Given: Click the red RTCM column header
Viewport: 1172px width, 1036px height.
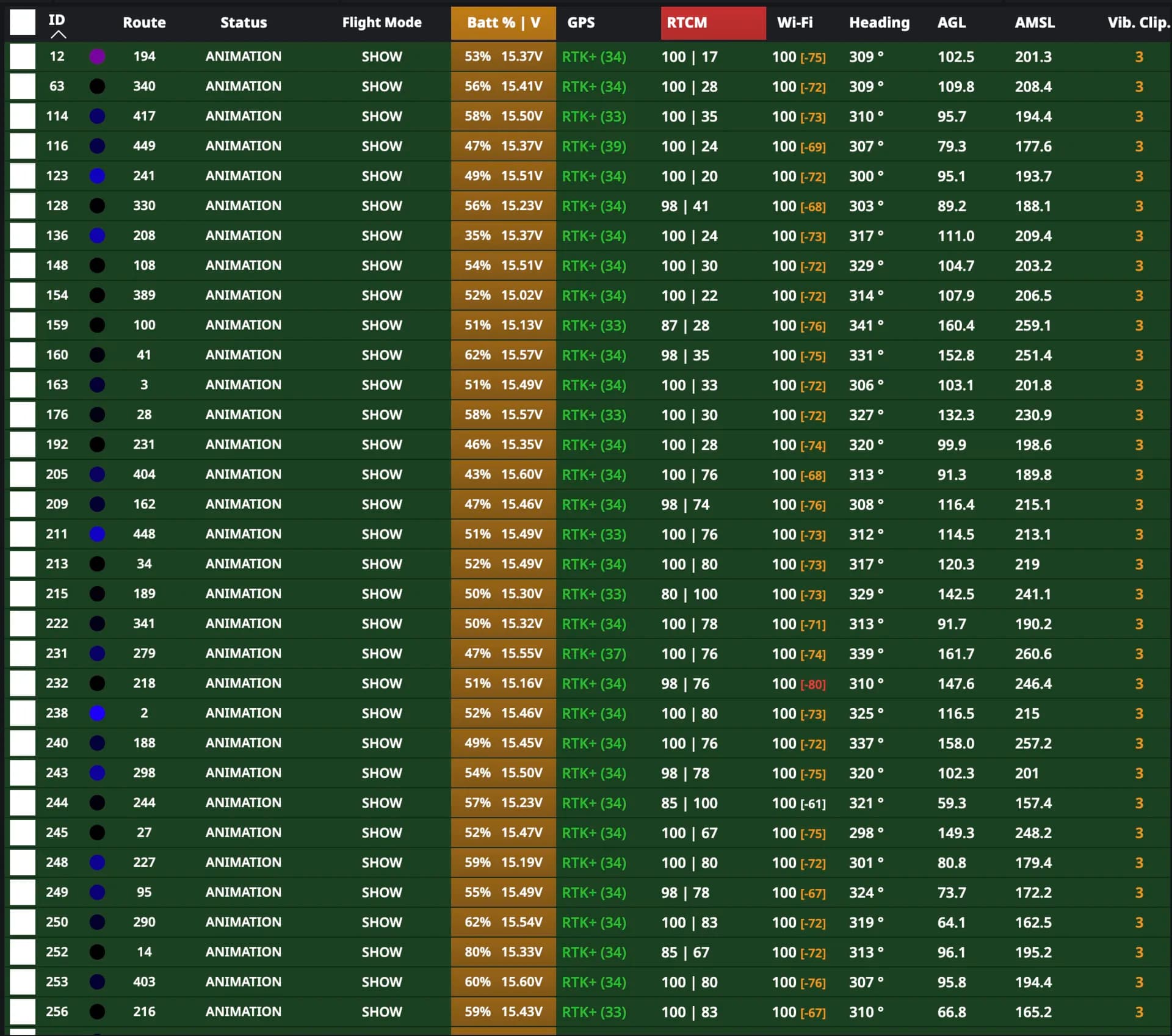Looking at the screenshot, I should 713,23.
